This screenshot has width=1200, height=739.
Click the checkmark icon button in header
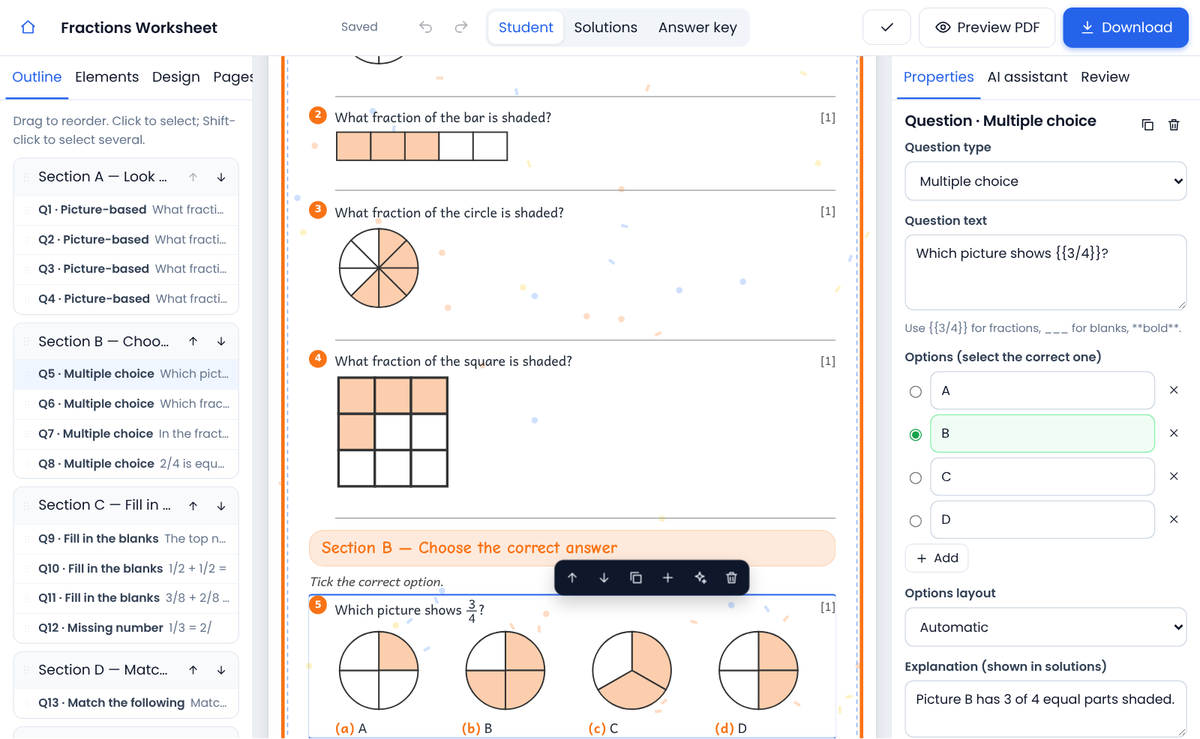[886, 28]
